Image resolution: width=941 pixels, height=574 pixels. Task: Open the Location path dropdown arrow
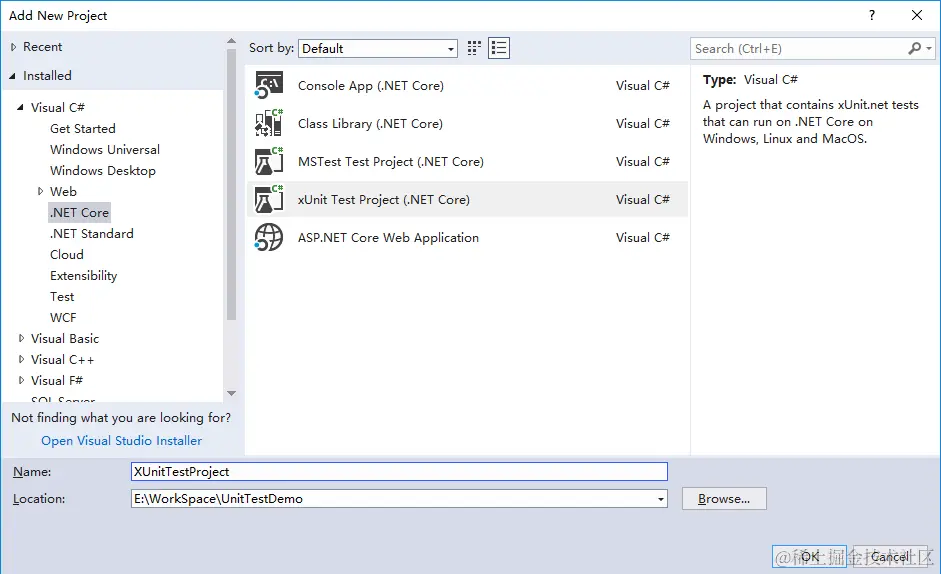coord(660,499)
